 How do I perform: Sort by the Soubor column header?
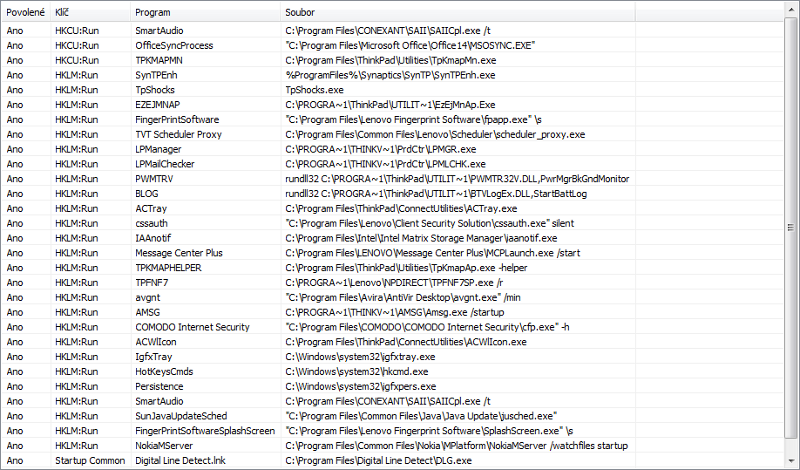click(x=458, y=12)
